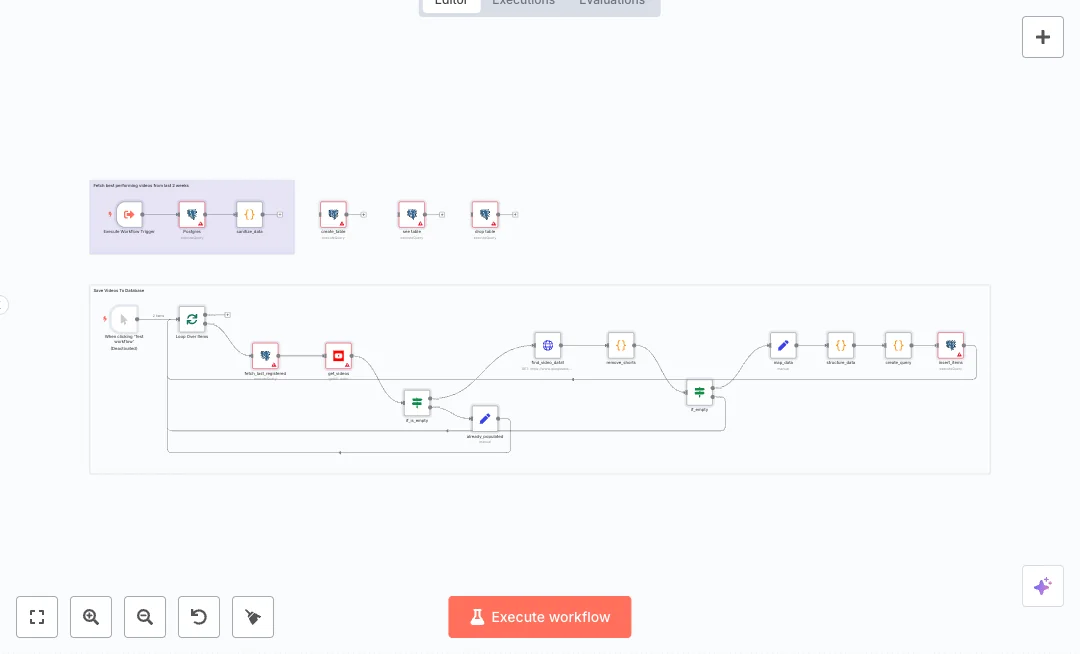This screenshot has width=1080, height=654.
Task: Switch to the Evaluations tab
Action: [611, 3]
